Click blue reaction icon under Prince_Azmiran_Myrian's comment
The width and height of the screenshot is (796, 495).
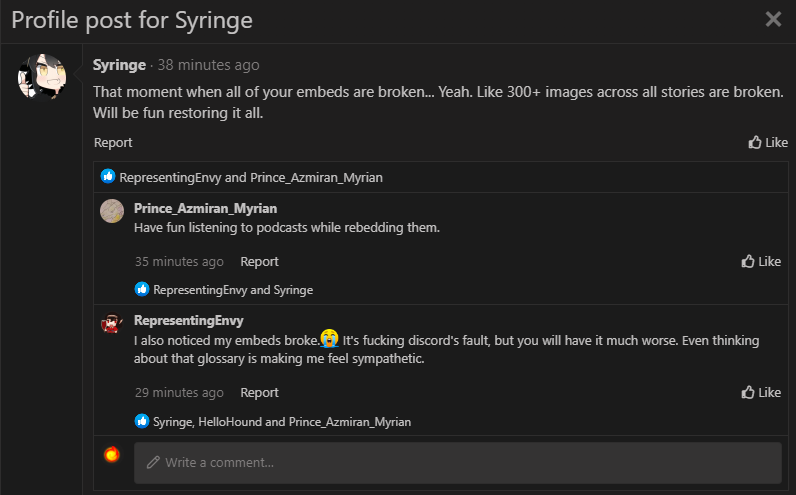pos(142,290)
